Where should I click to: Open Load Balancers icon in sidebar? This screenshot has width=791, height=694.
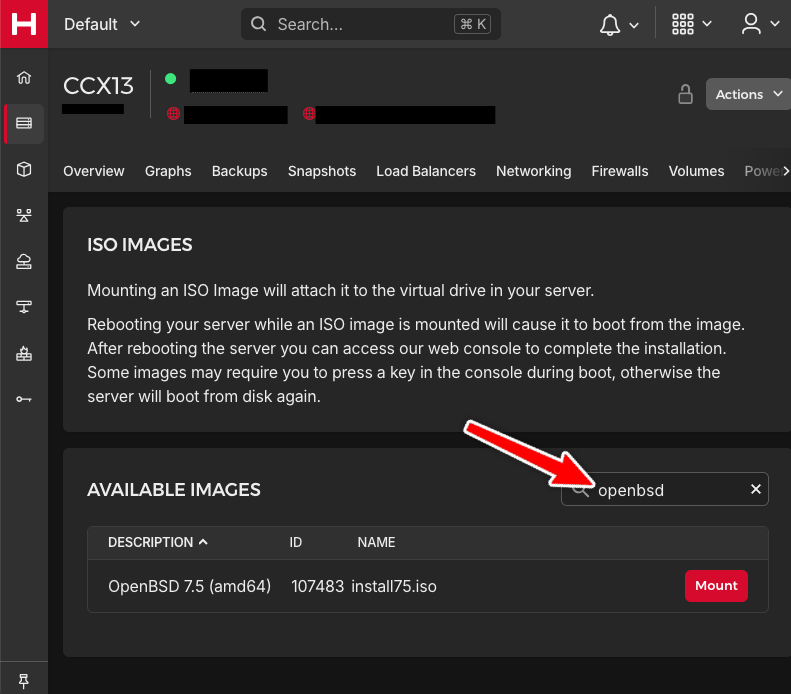[x=24, y=215]
